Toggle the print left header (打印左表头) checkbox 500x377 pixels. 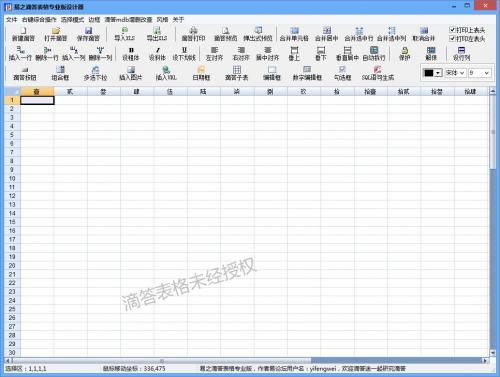point(452,39)
